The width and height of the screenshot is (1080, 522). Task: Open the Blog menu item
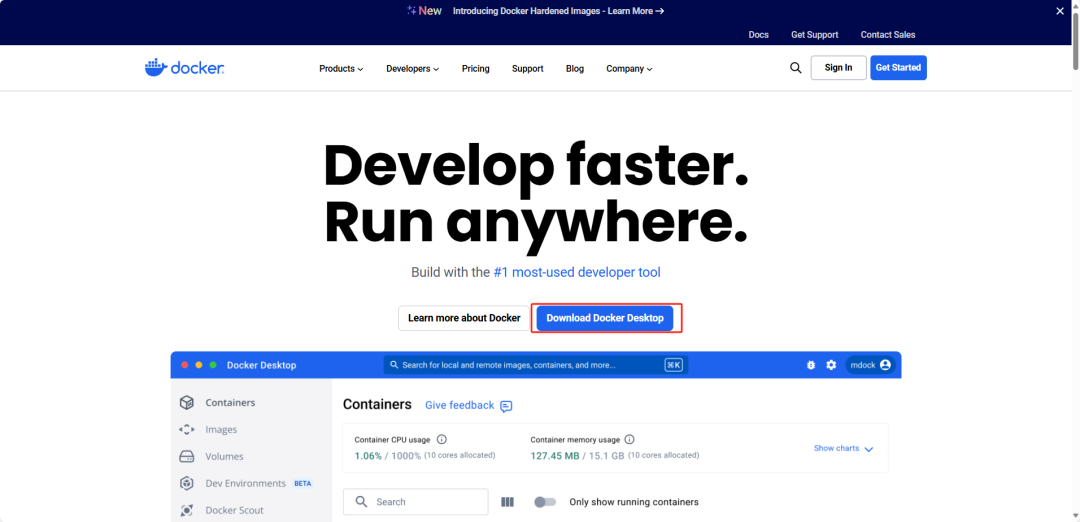click(x=574, y=68)
